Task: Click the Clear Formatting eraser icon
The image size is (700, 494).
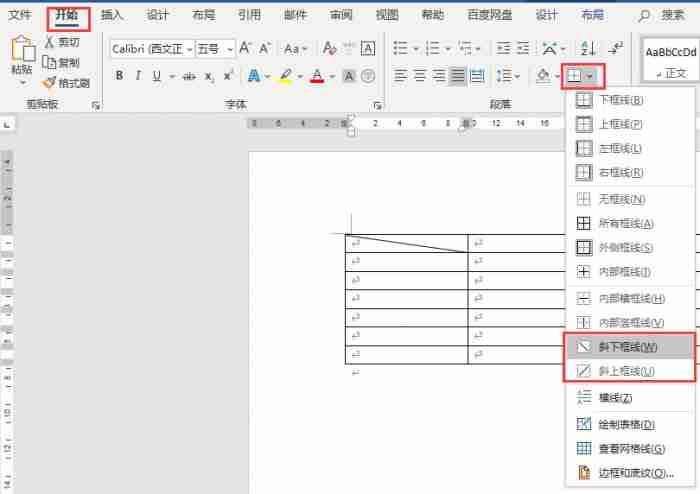Action: tap(329, 48)
